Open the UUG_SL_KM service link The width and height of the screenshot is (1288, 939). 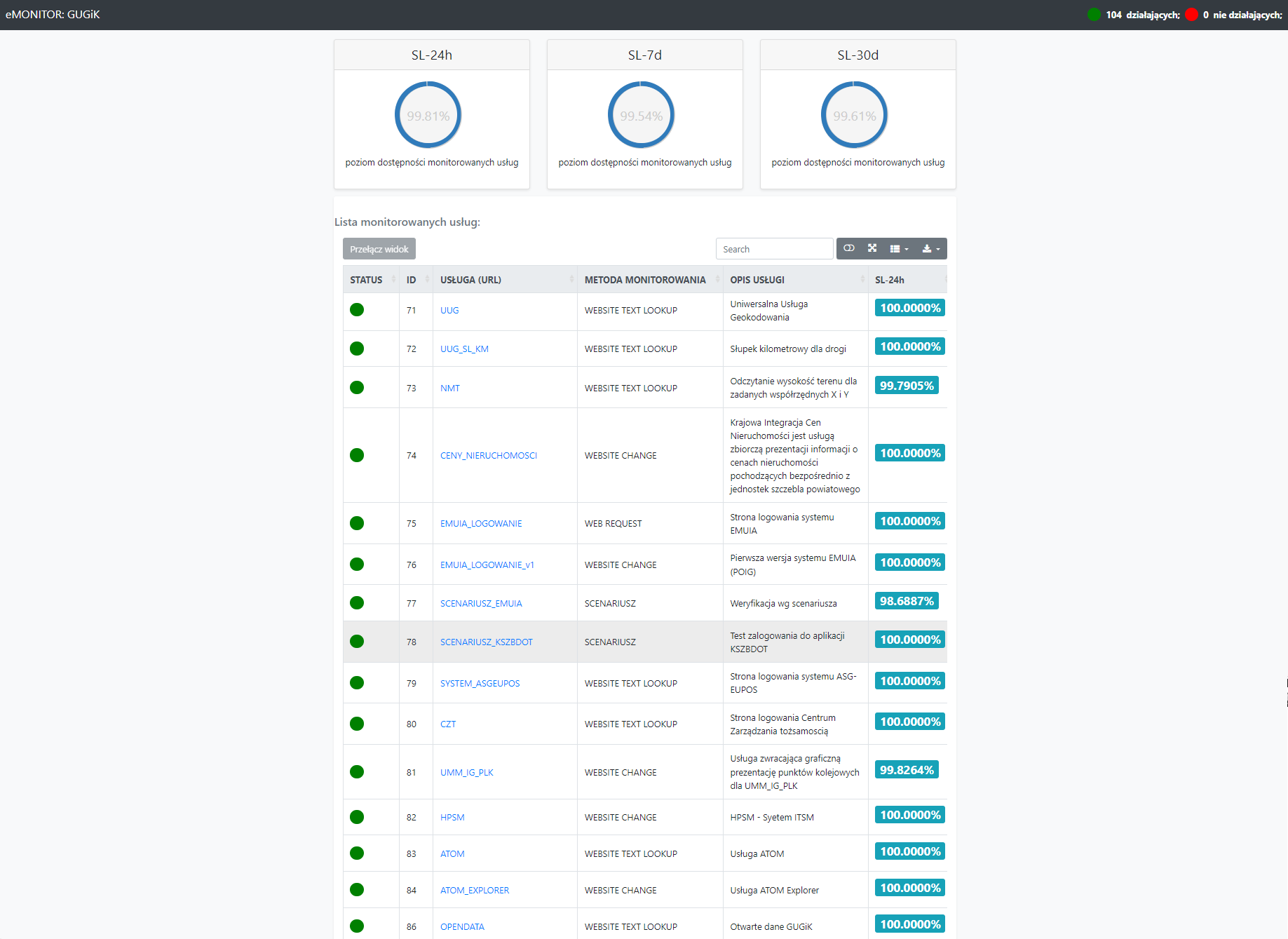(x=464, y=349)
